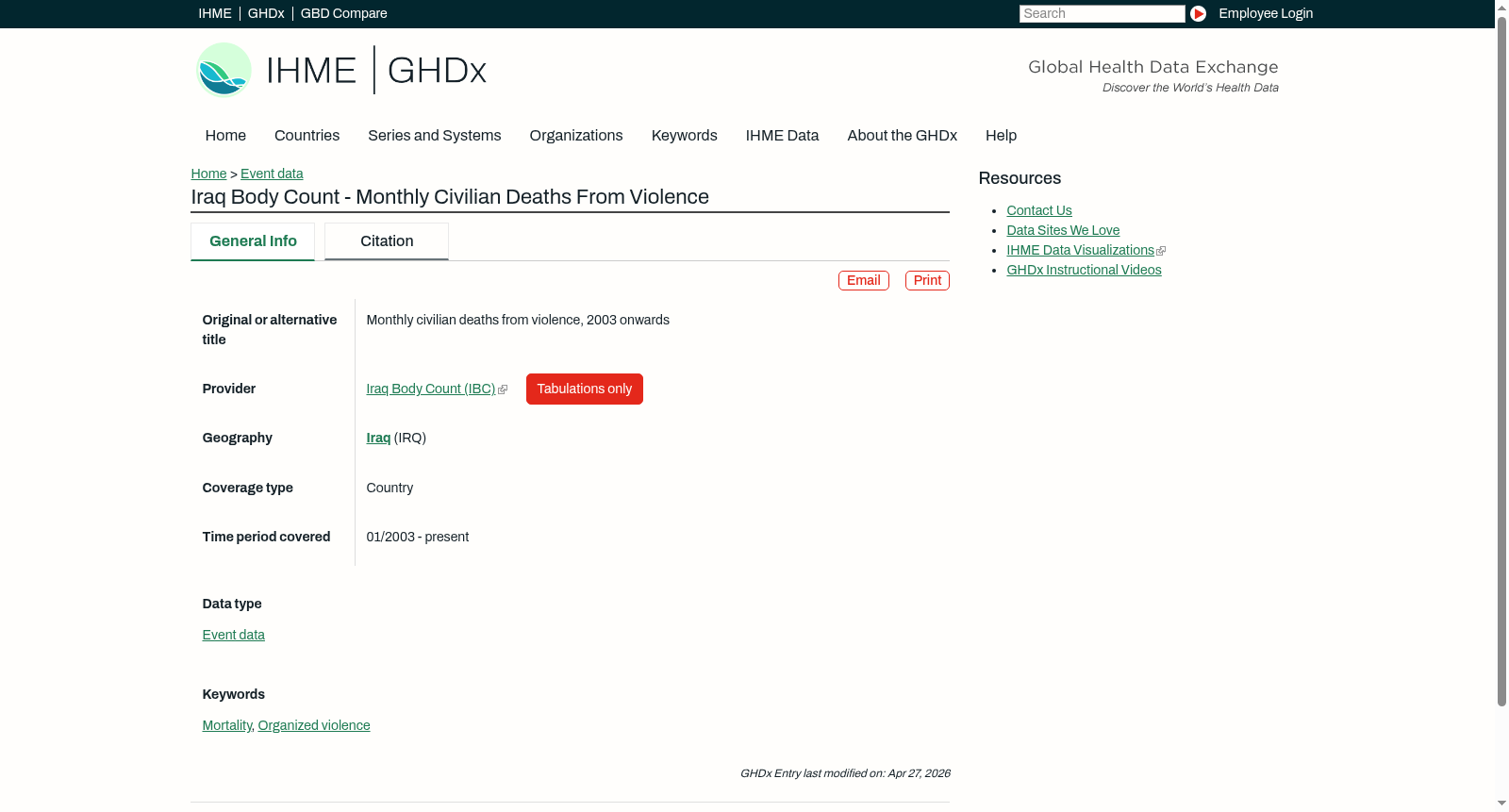Open the IHME Data menu
The width and height of the screenshot is (1509, 812).
tap(782, 136)
